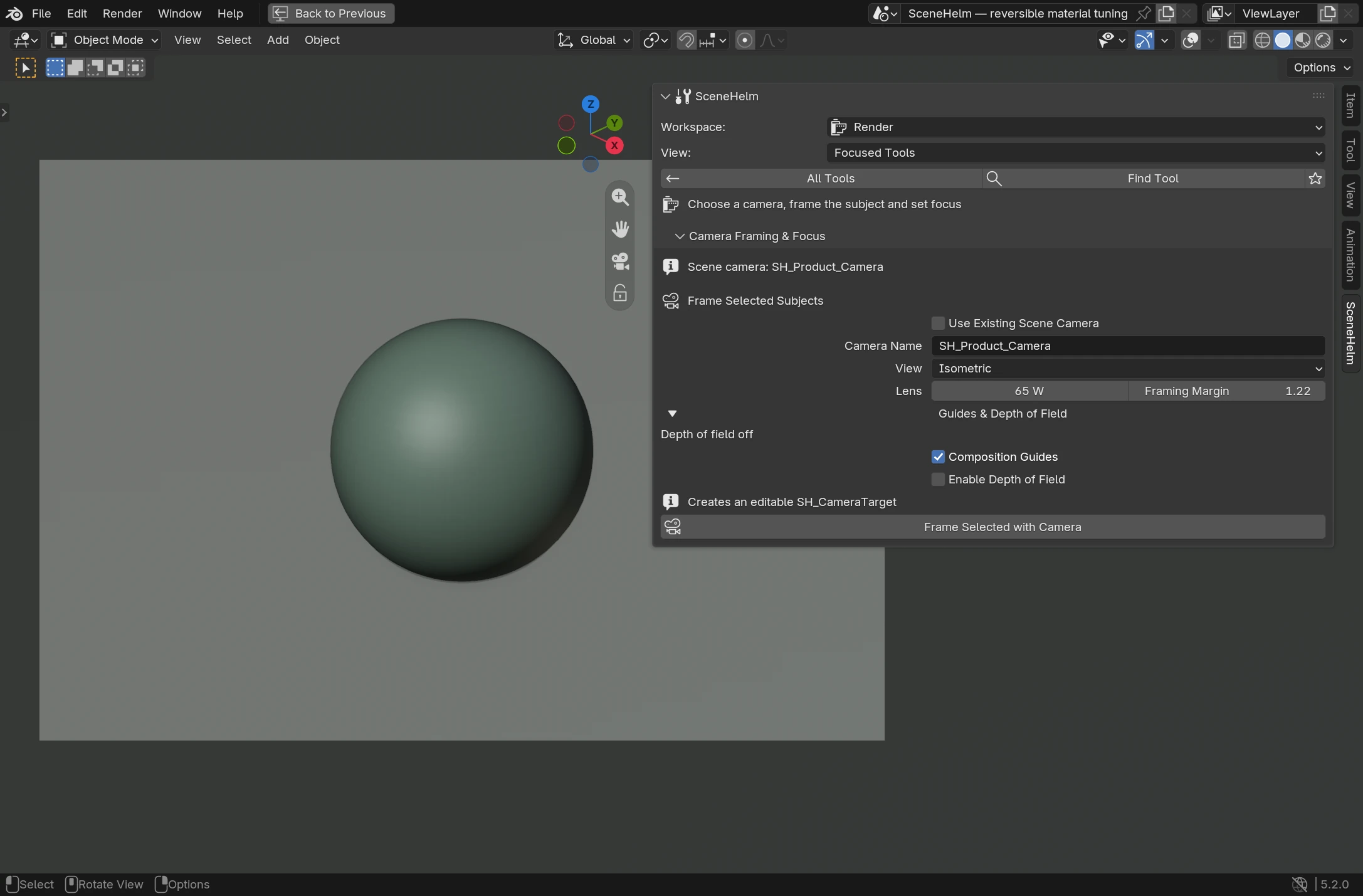Image resolution: width=1363 pixels, height=896 pixels.
Task: Toggle X-ray display icon
Action: click(x=1236, y=40)
